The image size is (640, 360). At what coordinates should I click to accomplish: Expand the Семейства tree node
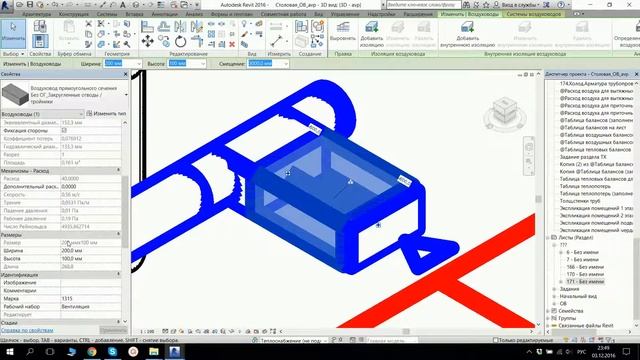click(x=548, y=311)
